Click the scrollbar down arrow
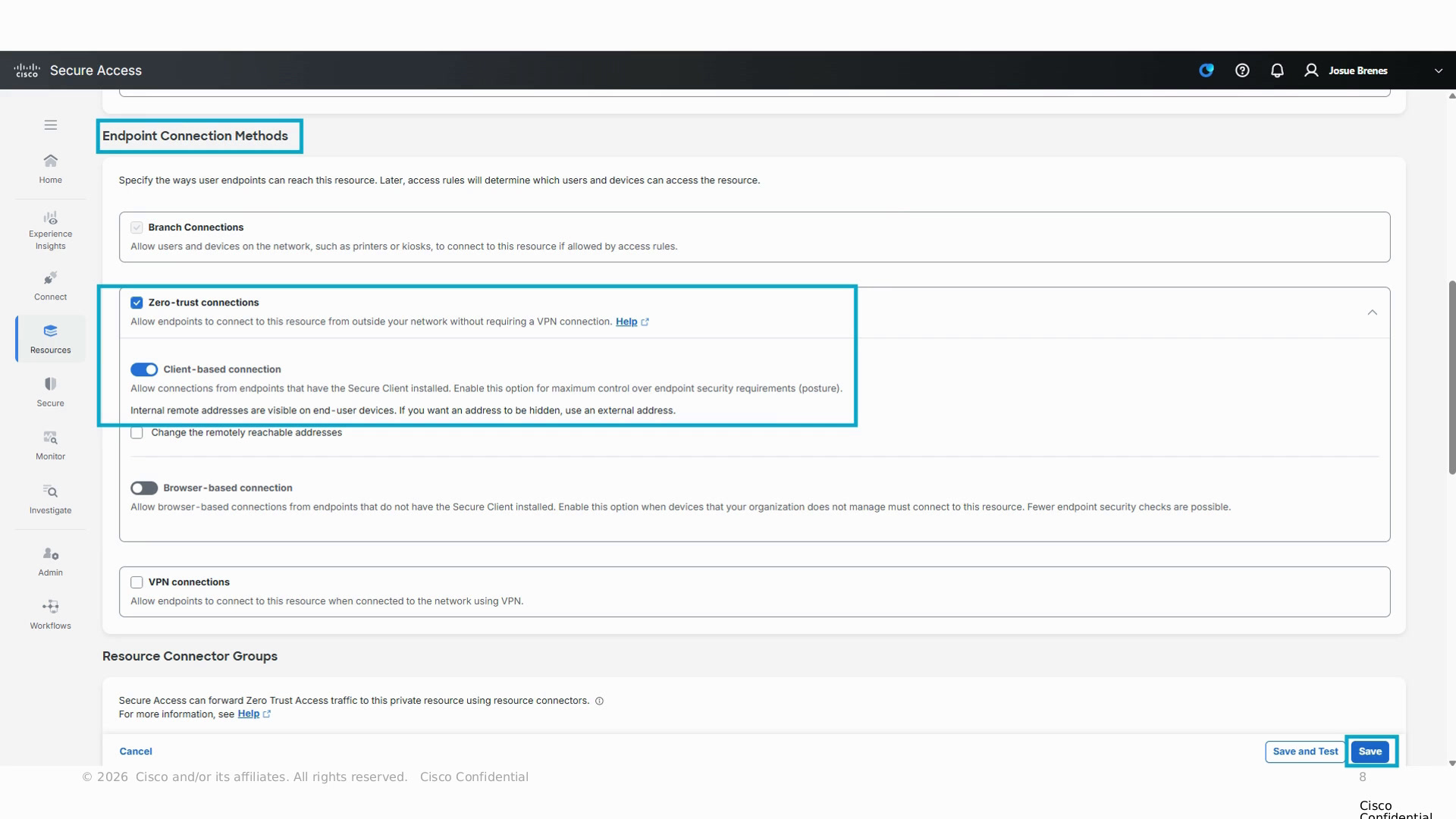 [1452, 764]
